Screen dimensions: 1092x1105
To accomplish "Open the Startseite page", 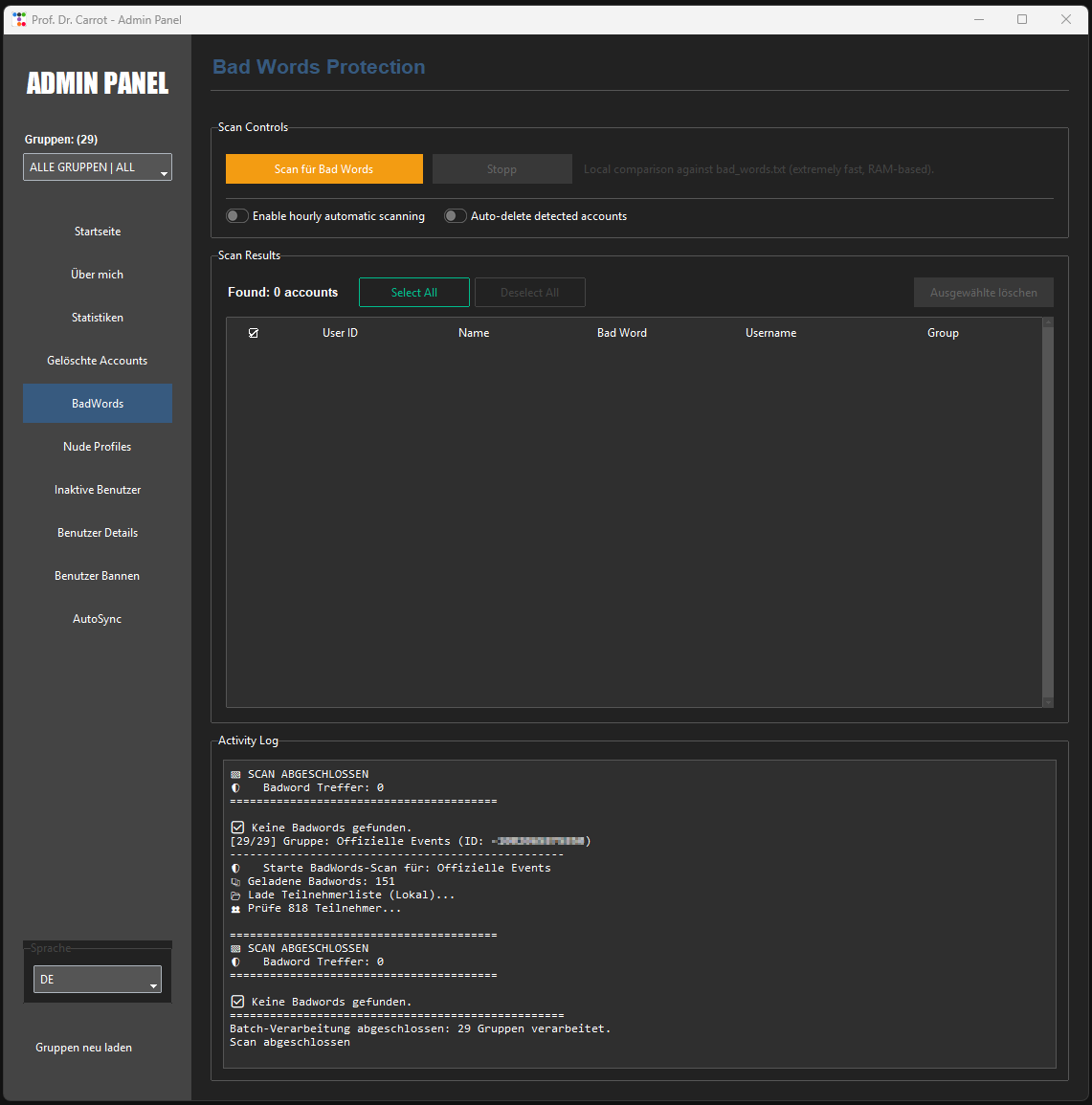I will (98, 232).
